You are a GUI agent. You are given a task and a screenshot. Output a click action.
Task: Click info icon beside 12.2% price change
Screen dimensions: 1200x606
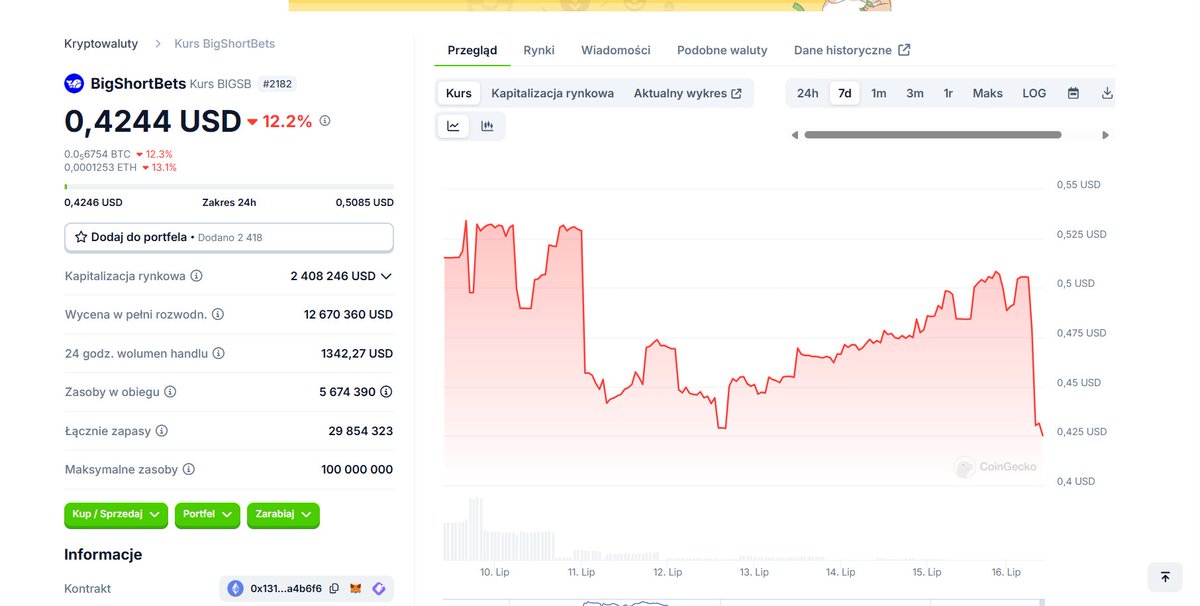(325, 121)
